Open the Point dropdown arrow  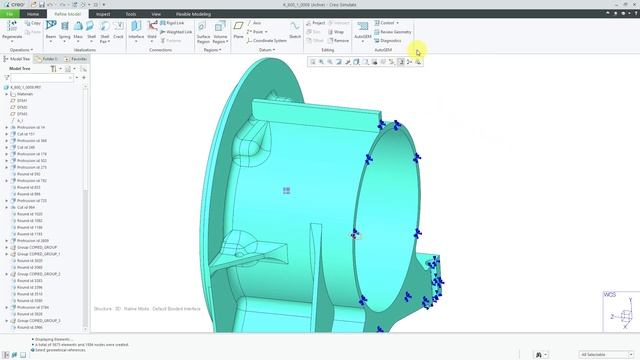[266, 32]
